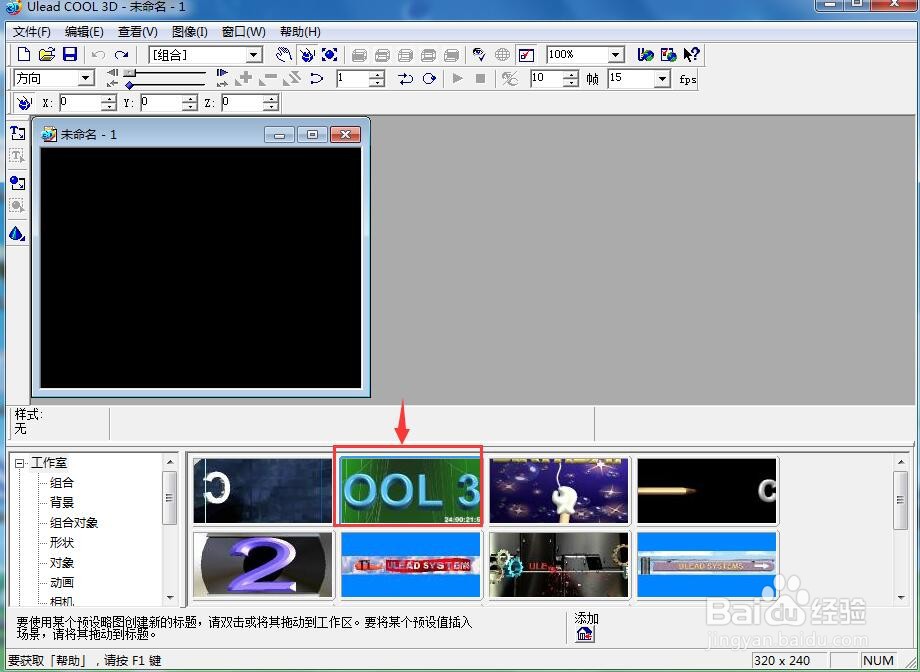Open the 文件(F) menu
The height and width of the screenshot is (672, 920).
tap(32, 32)
